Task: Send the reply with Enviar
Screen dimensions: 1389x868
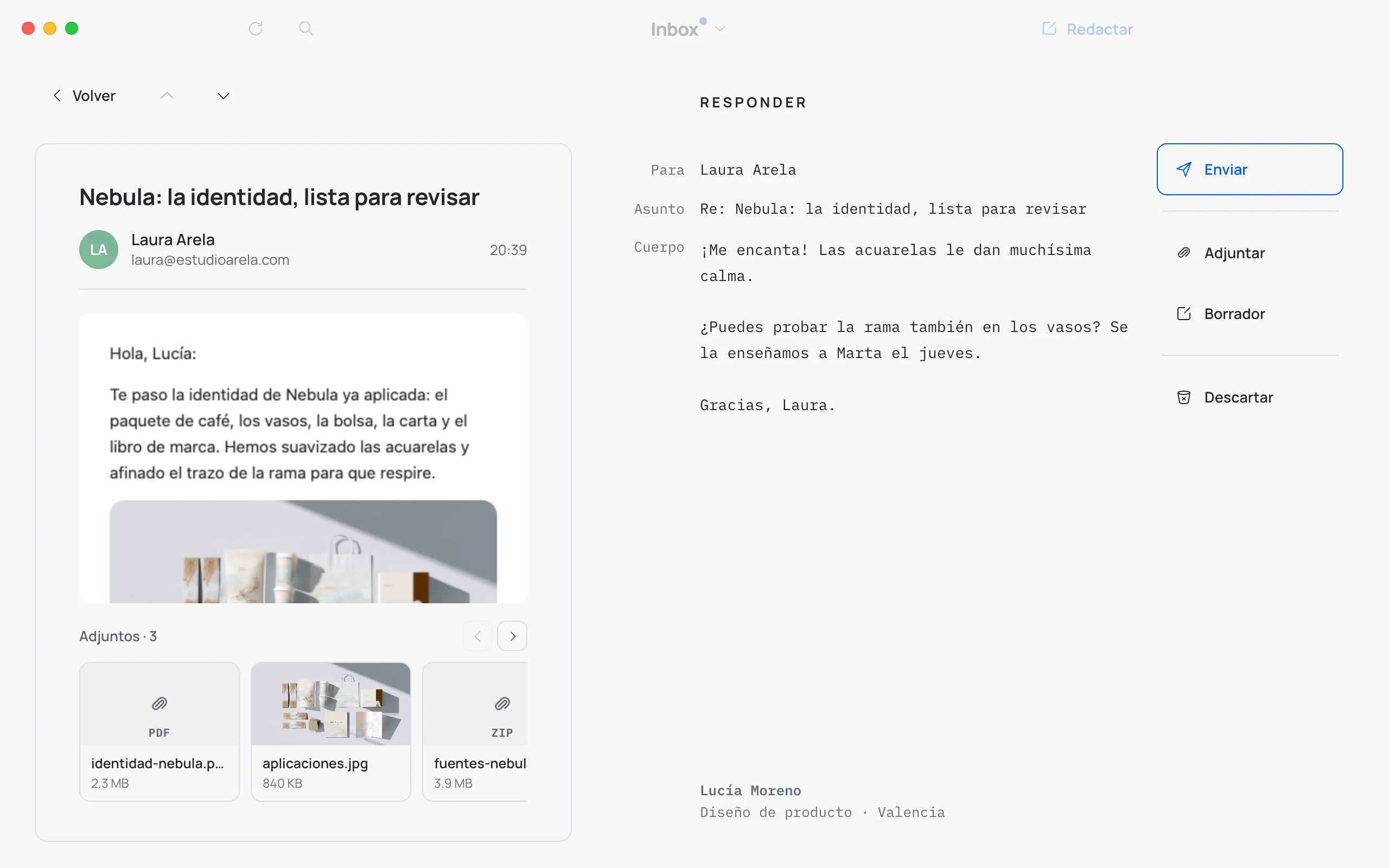Action: (1250, 169)
